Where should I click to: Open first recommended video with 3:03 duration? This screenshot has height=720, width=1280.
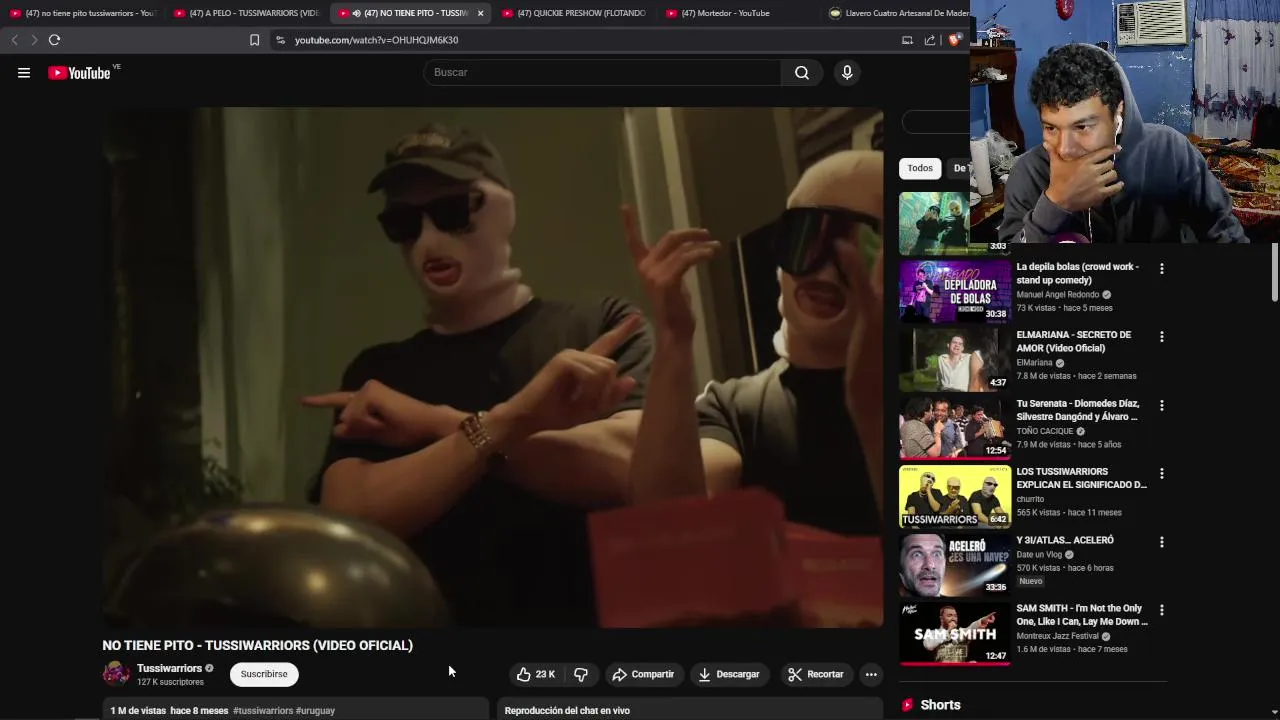(x=934, y=223)
